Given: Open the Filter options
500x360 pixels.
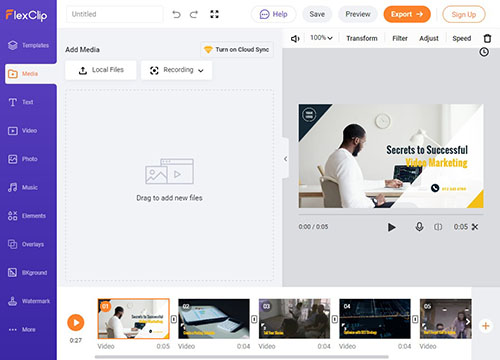Looking at the screenshot, I should [x=400, y=38].
